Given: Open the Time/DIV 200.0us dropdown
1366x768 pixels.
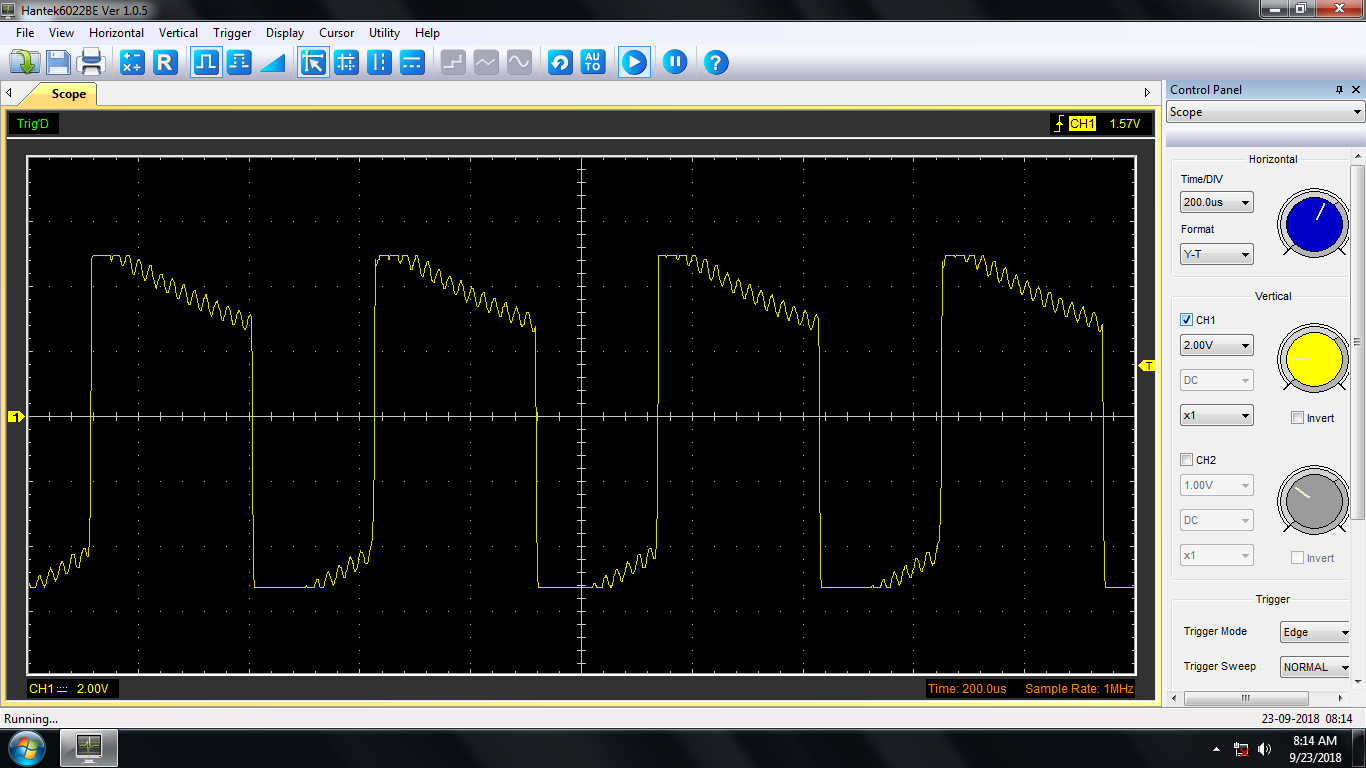Looking at the screenshot, I should pyautogui.click(x=1217, y=202).
